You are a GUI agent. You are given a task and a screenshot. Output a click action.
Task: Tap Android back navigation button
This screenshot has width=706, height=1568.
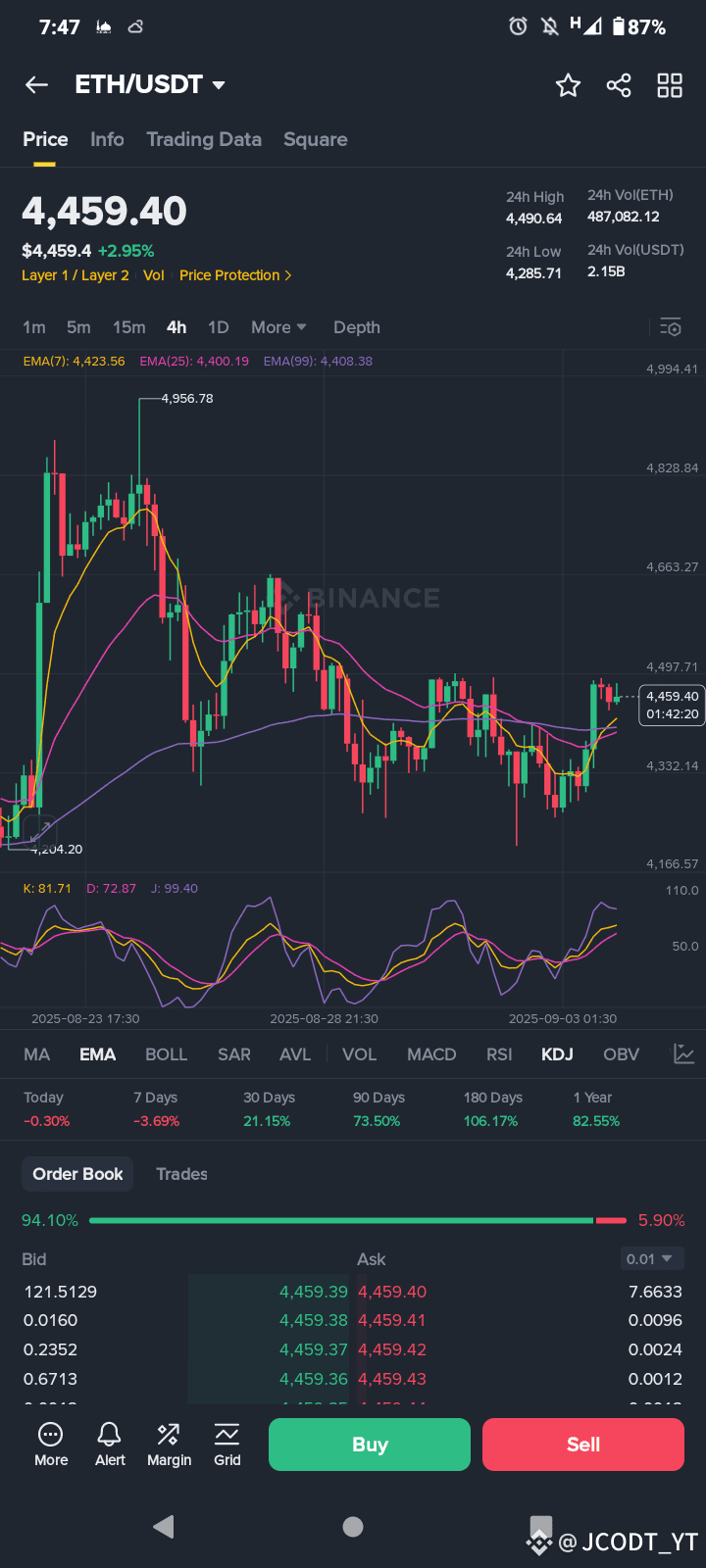pyautogui.click(x=164, y=1526)
